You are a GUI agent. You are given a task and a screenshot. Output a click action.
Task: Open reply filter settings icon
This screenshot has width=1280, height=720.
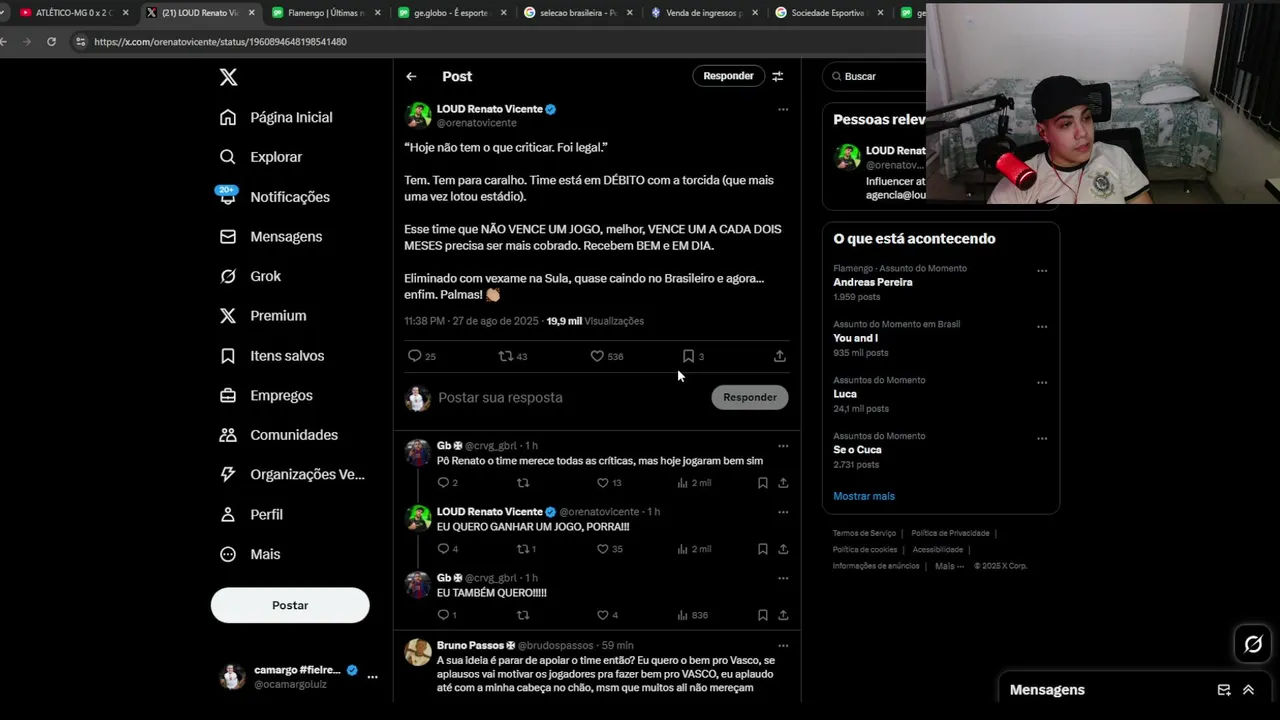(x=778, y=76)
